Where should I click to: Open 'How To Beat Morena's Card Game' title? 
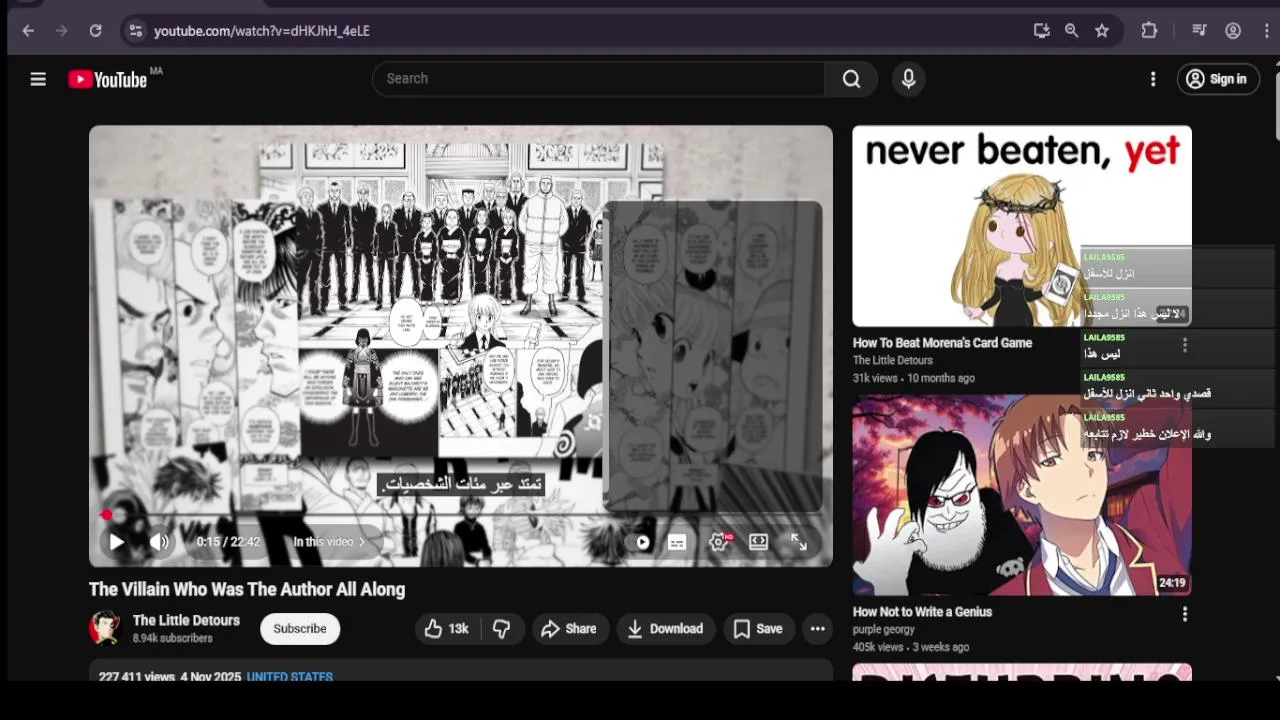coord(942,343)
